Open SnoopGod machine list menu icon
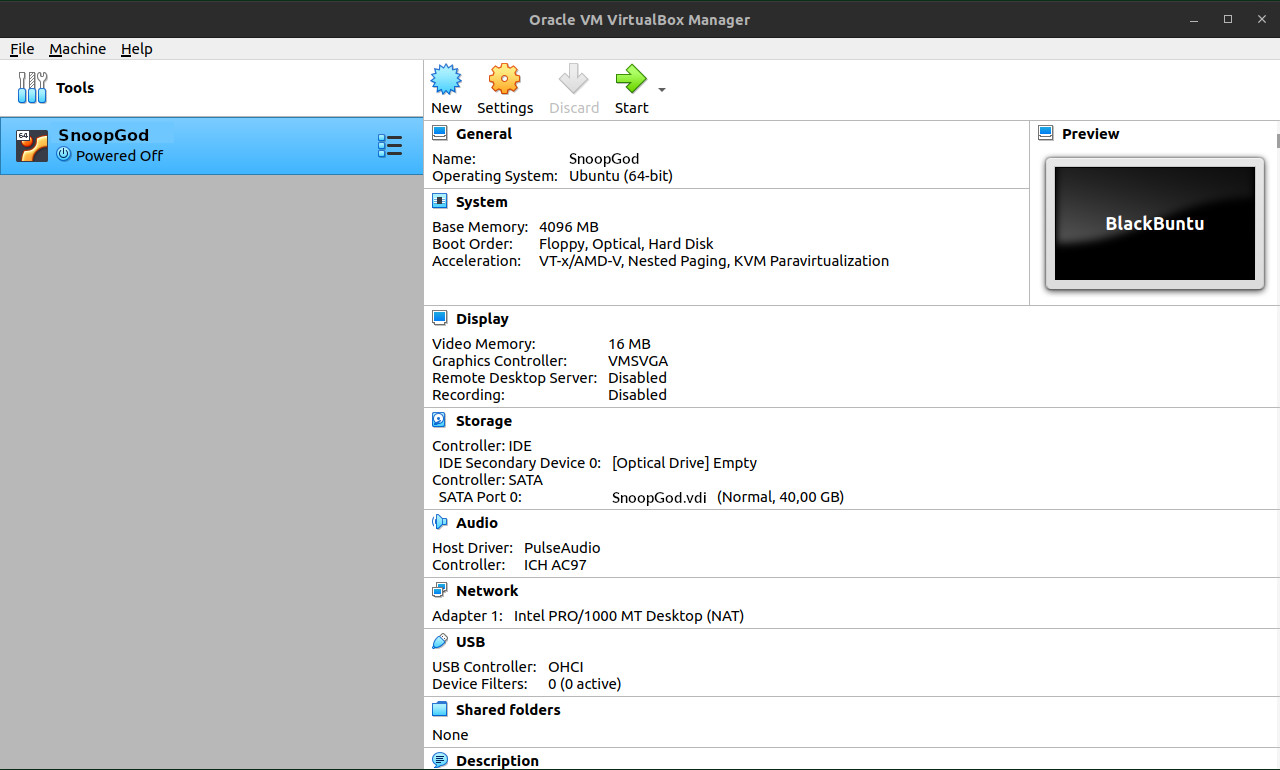Image resolution: width=1280 pixels, height=770 pixels. pyautogui.click(x=389, y=146)
